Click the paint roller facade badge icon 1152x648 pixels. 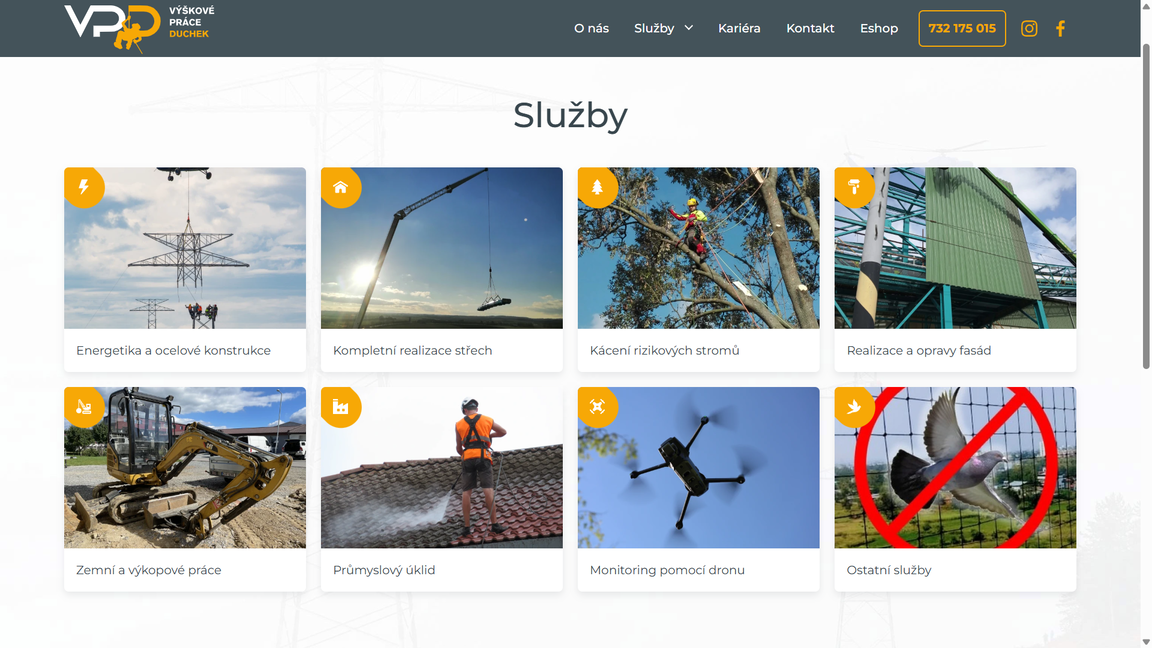[x=854, y=187]
